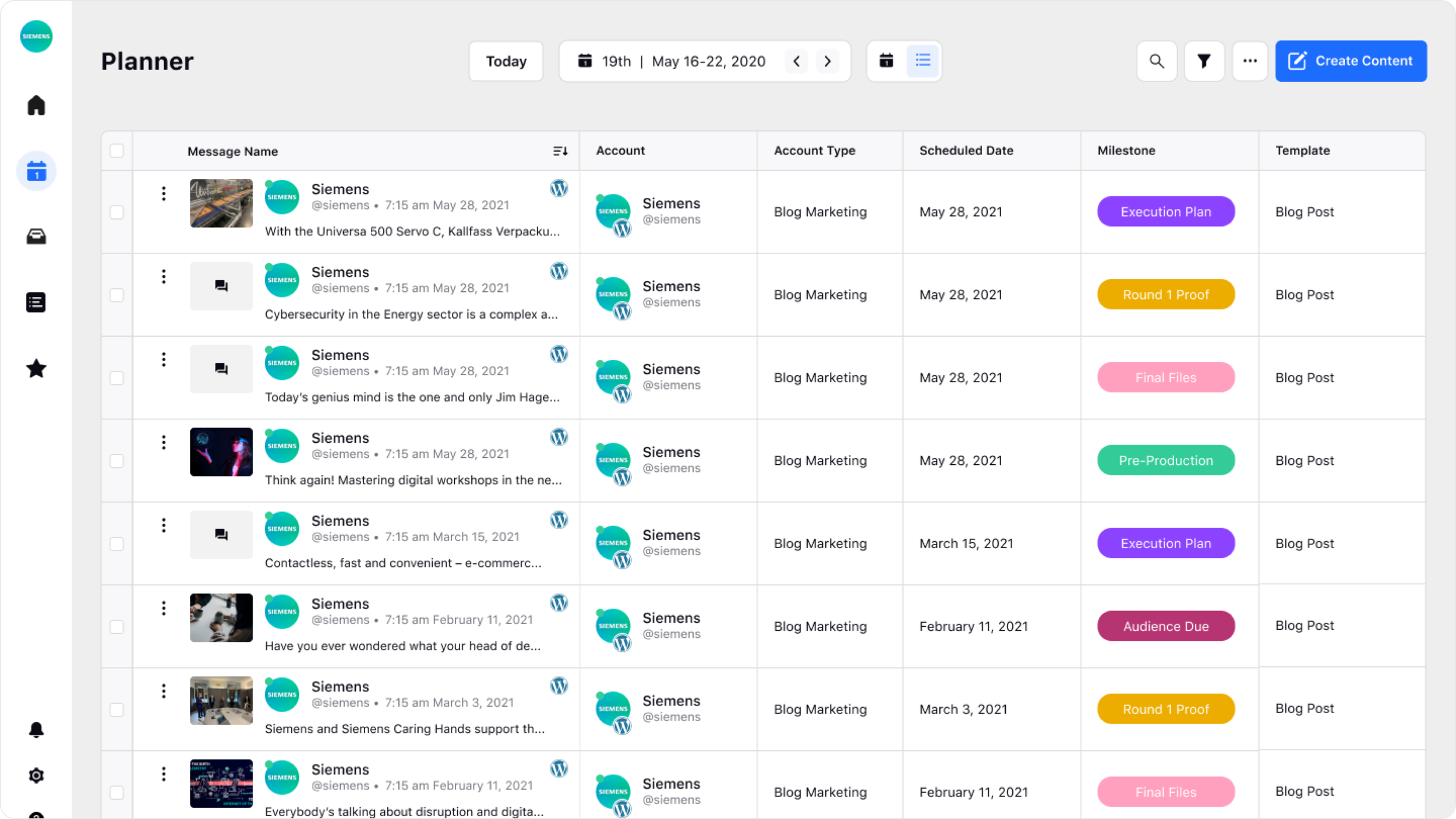Open row menu for Universa 500 Servo C post
Screen dimensions: 1456x819
[x=164, y=193]
